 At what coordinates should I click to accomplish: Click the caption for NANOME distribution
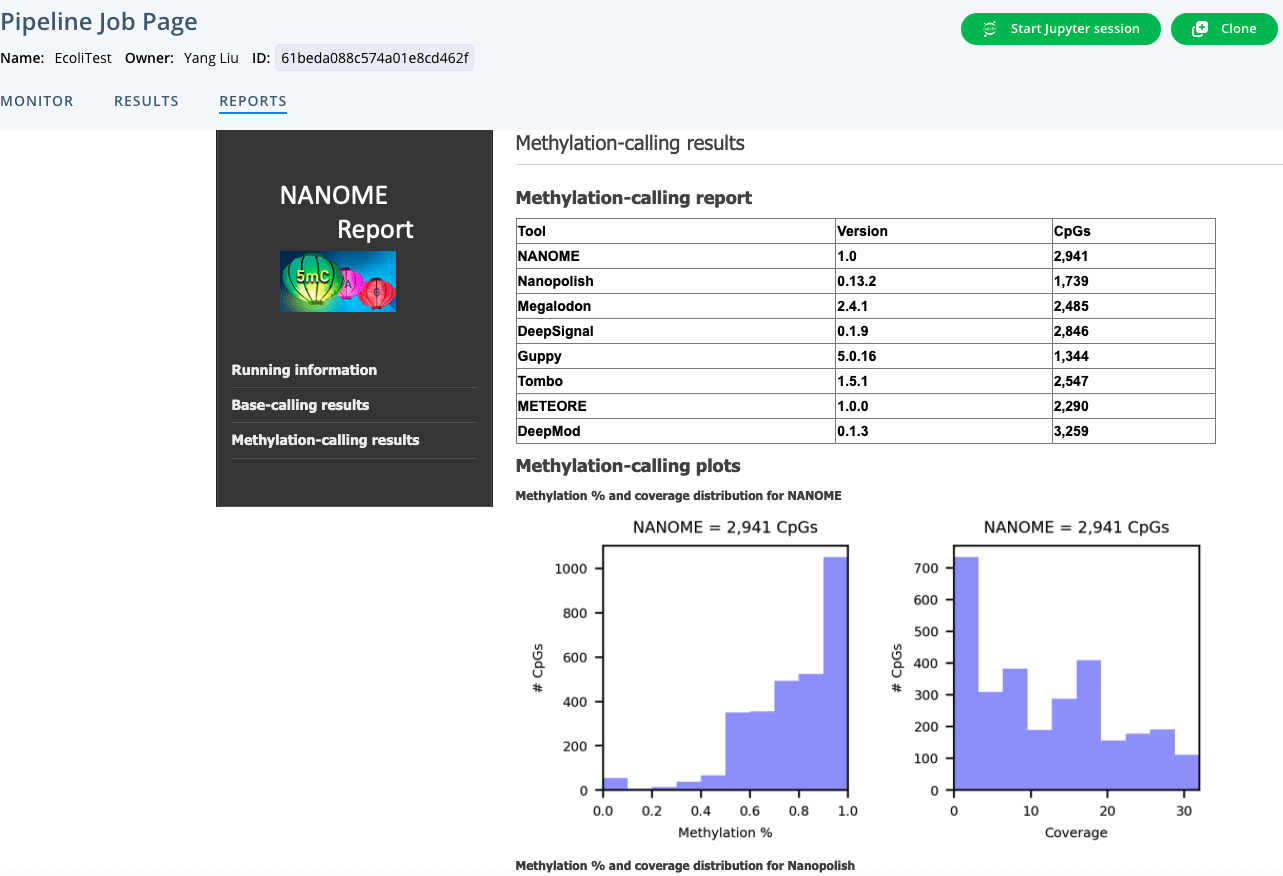[x=678, y=495]
